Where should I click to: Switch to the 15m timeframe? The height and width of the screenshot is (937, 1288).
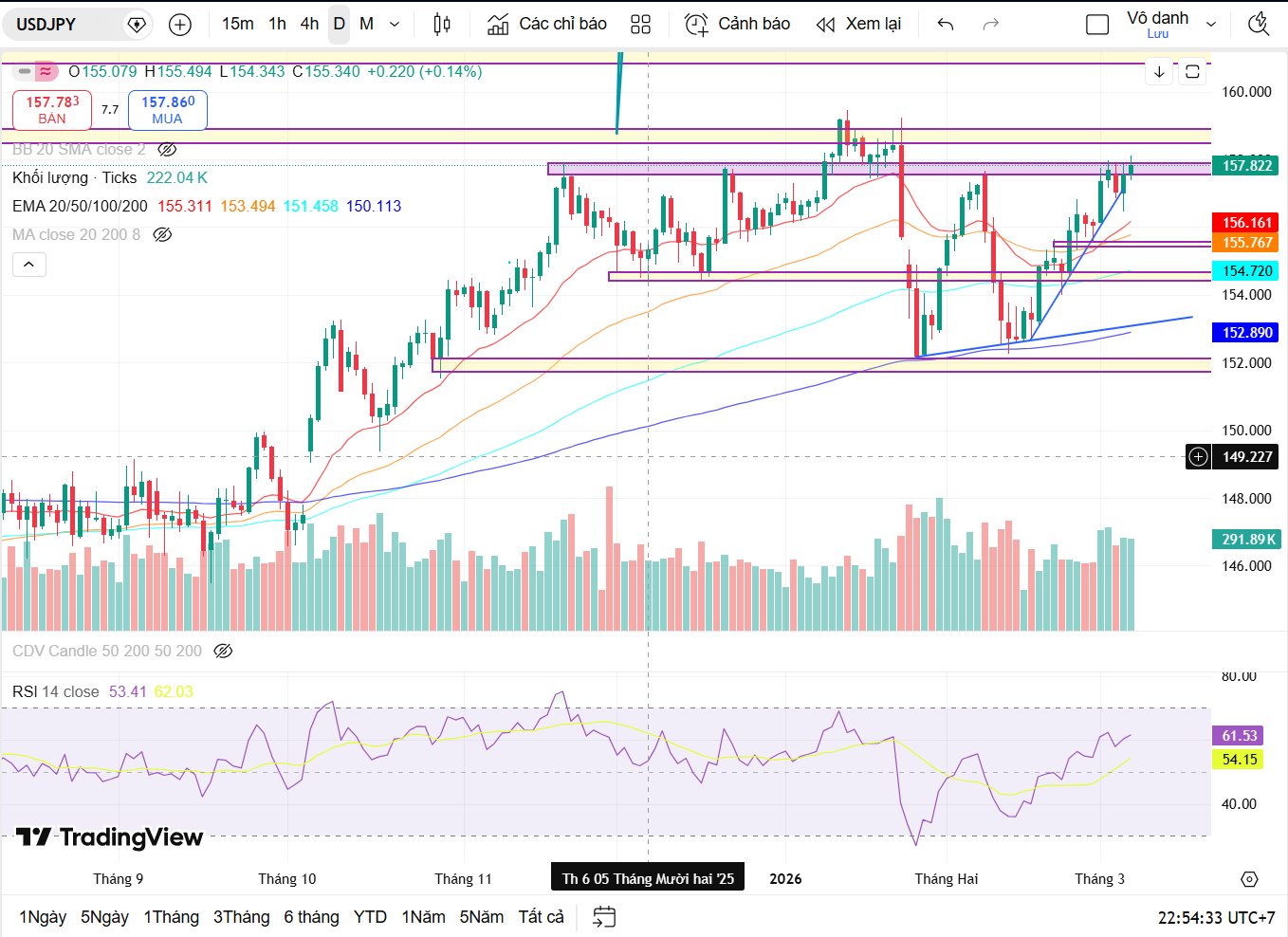click(x=238, y=24)
